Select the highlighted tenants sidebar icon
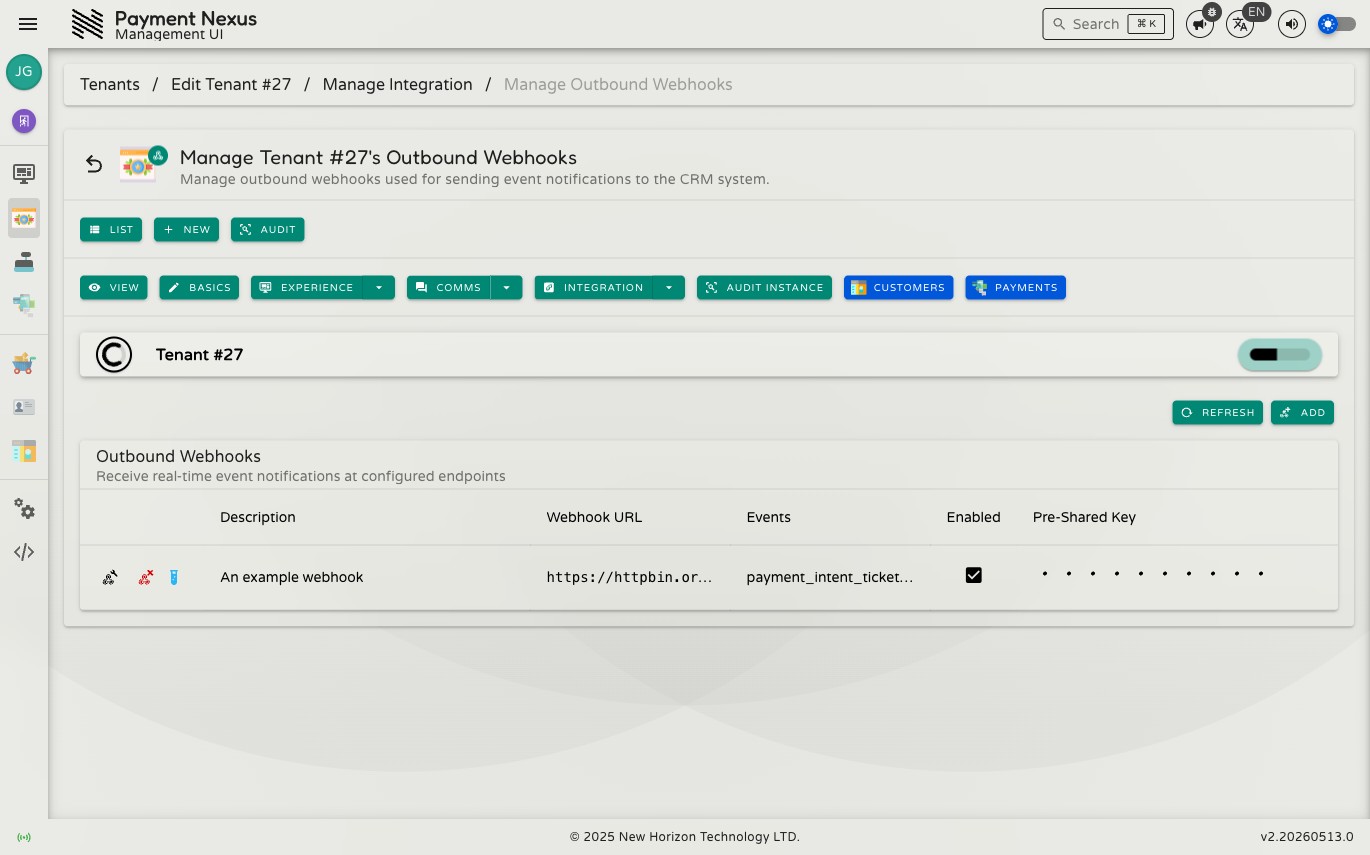Screen dimensions: 1370x855 tap(24, 218)
